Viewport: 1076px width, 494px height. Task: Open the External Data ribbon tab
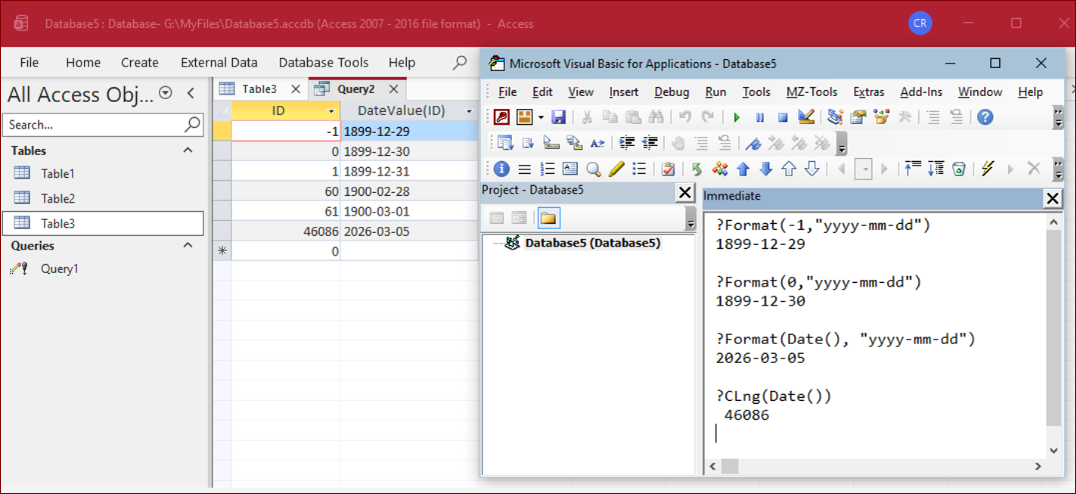click(x=219, y=62)
